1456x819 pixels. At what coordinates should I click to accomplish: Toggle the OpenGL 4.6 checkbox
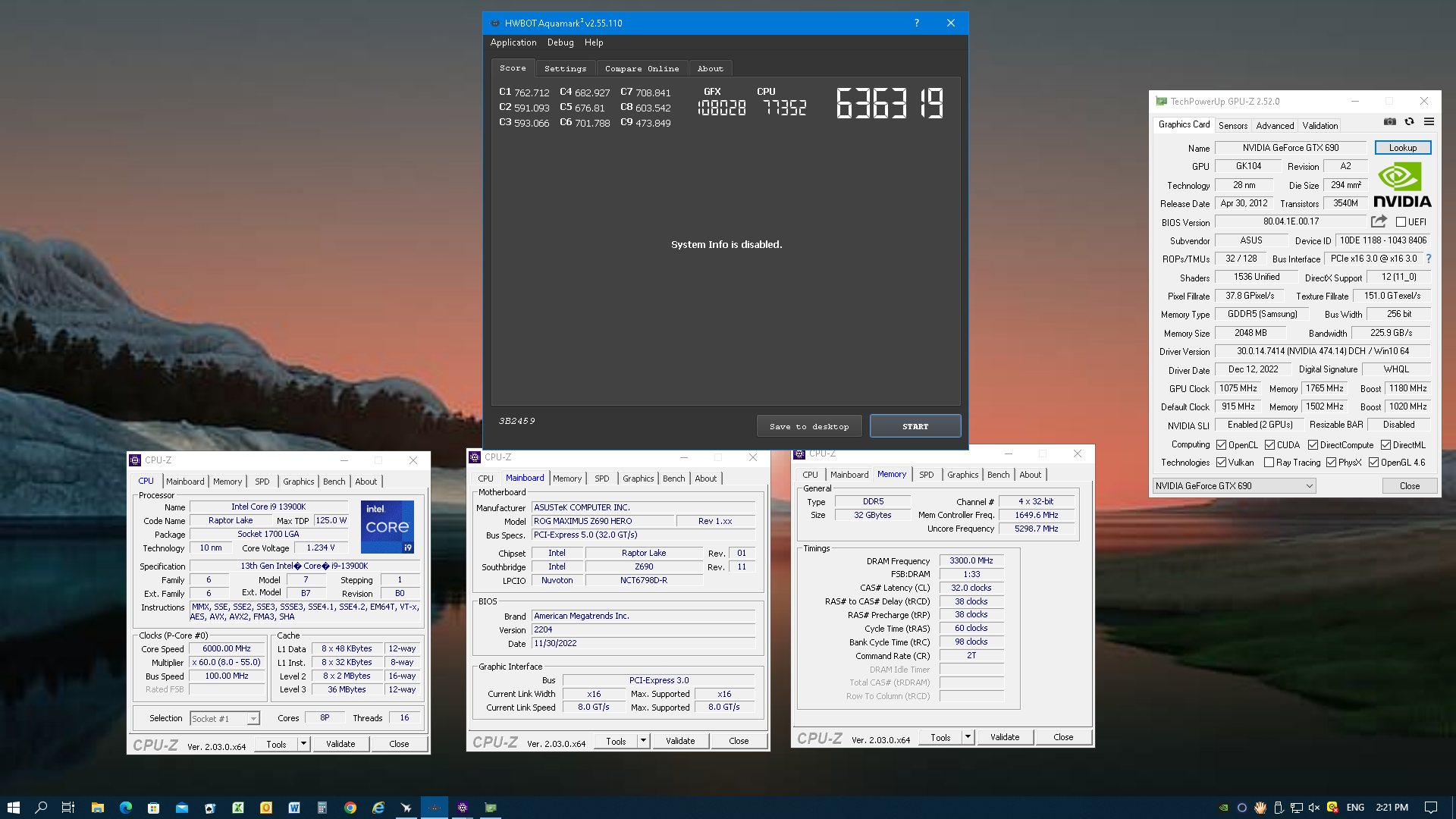click(x=1373, y=463)
